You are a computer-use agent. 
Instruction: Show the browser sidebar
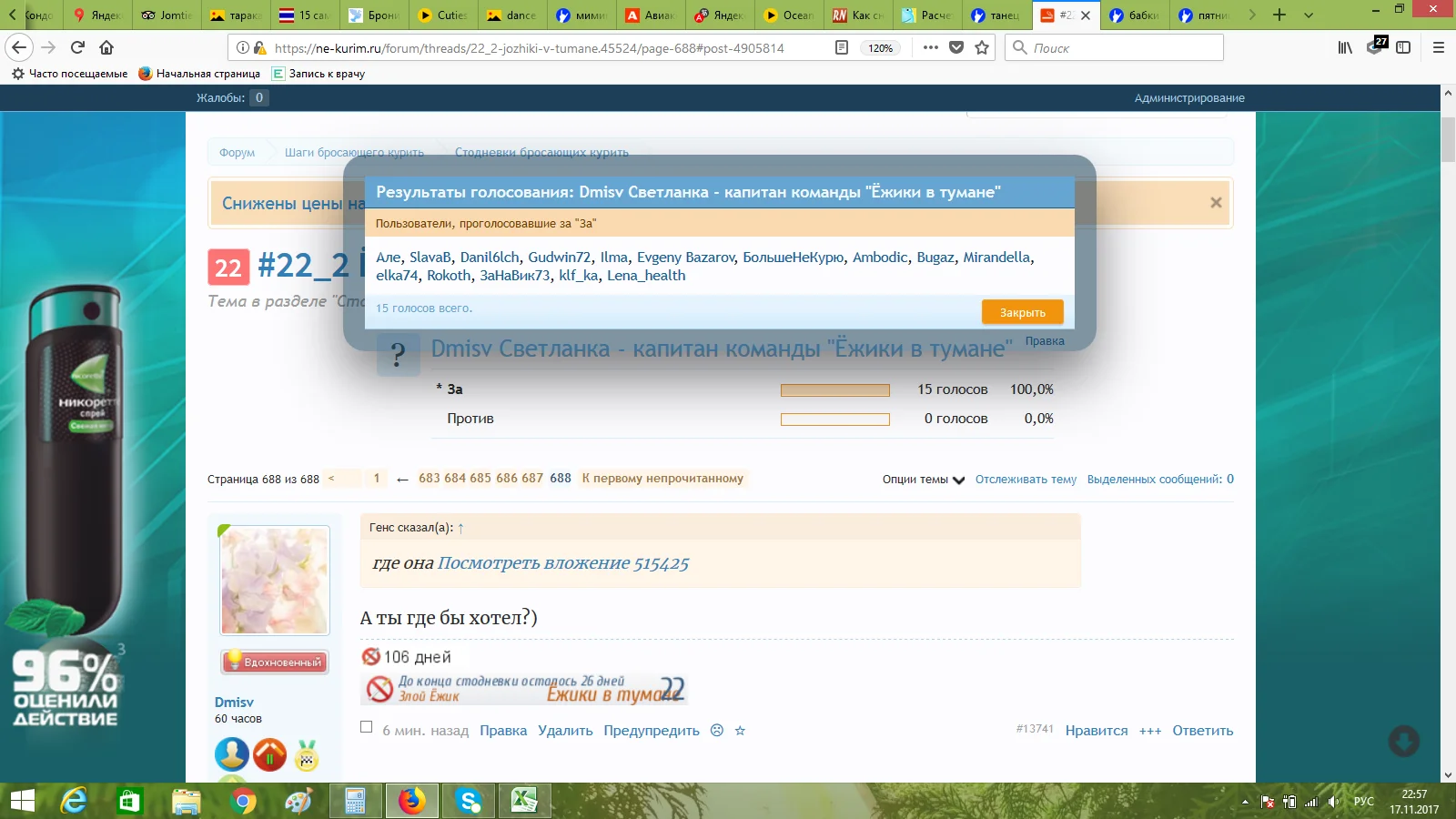click(1403, 47)
